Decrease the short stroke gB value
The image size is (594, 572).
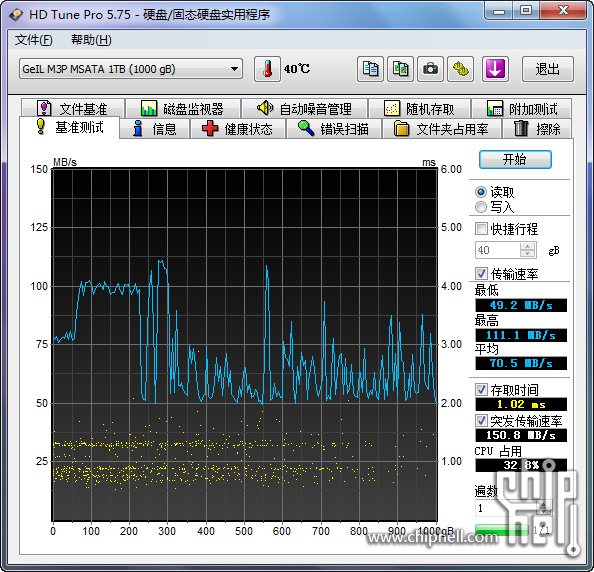[x=527, y=254]
